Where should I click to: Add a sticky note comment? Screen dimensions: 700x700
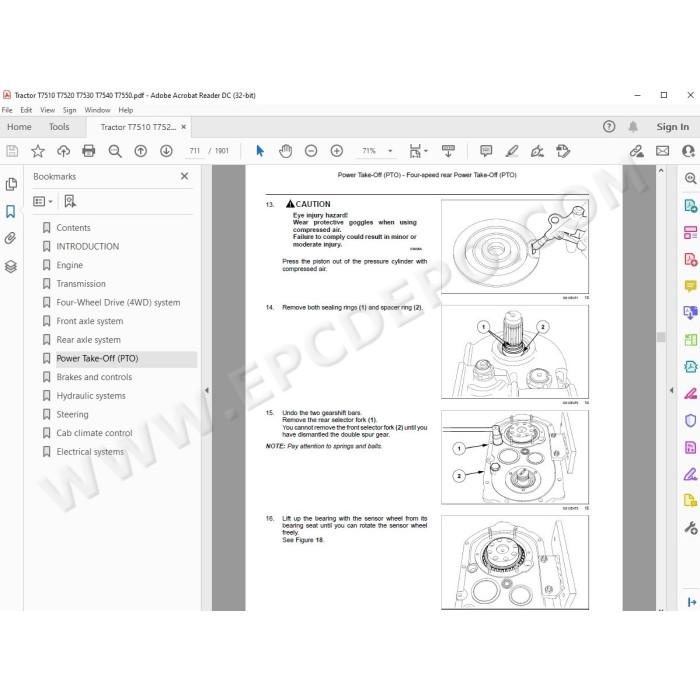pos(486,151)
